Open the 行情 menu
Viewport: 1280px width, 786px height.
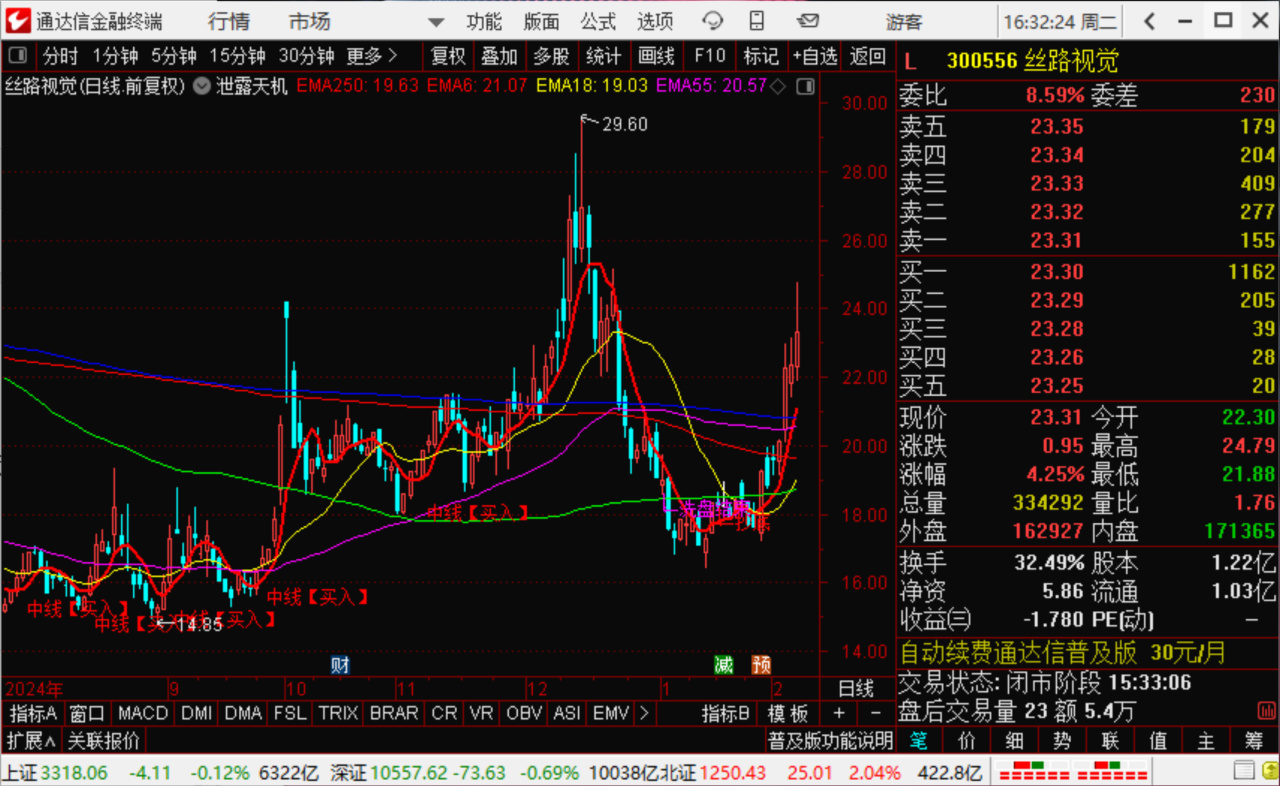230,21
